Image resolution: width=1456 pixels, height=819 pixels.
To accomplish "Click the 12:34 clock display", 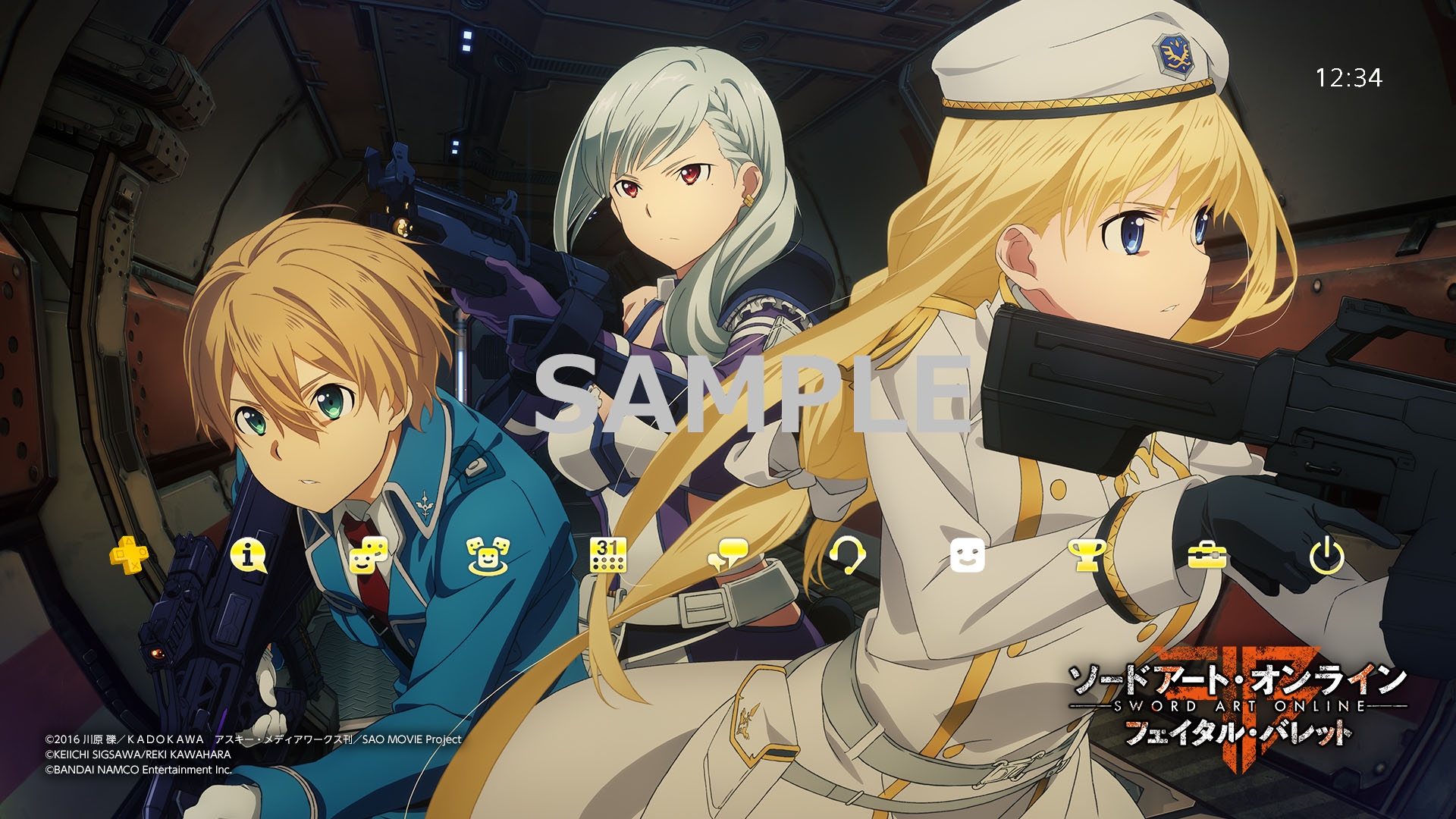I will pos(1348,78).
